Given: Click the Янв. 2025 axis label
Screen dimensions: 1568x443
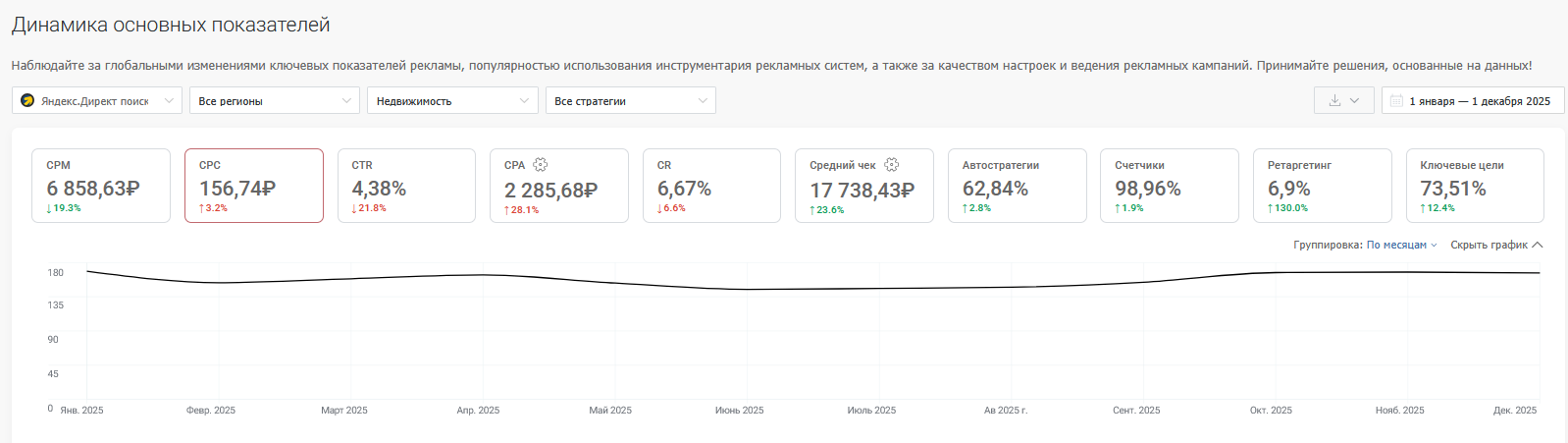Looking at the screenshot, I should pos(81,411).
